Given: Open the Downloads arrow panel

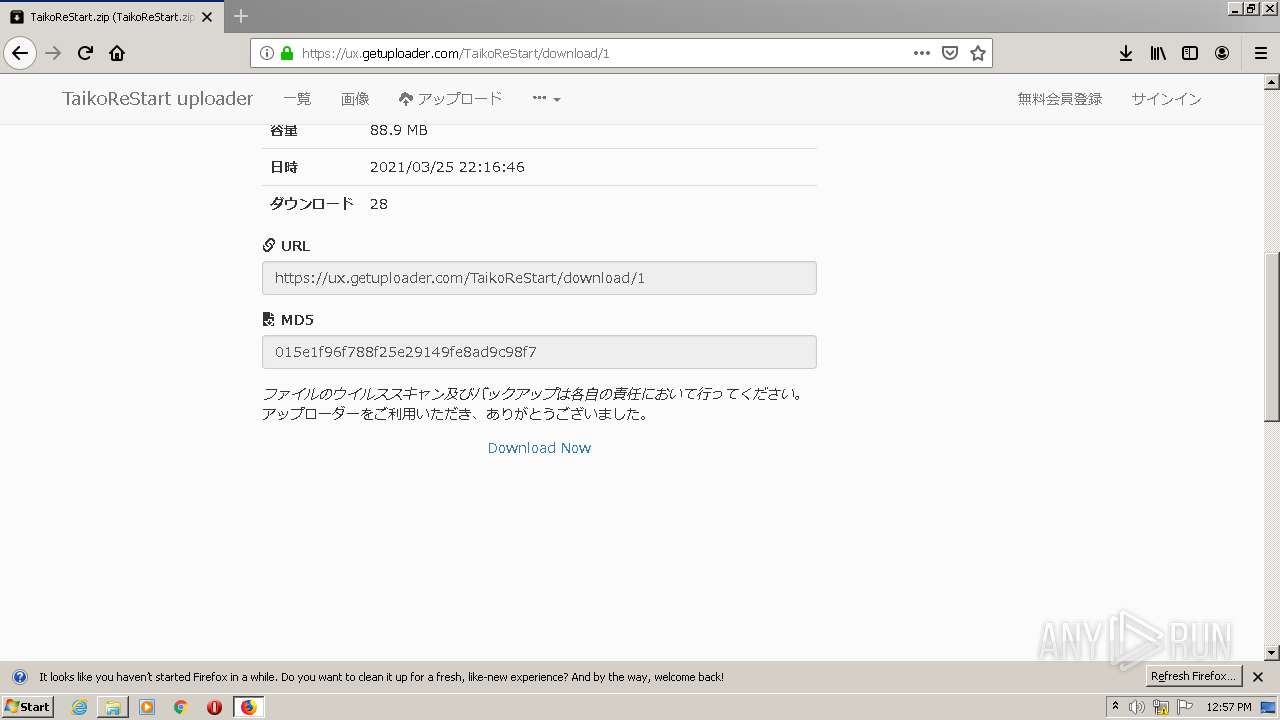Looking at the screenshot, I should point(1126,53).
